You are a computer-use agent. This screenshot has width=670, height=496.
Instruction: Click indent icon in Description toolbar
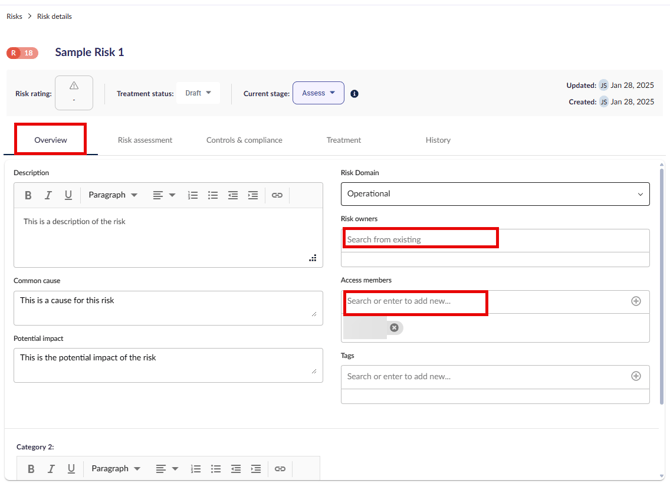click(253, 195)
